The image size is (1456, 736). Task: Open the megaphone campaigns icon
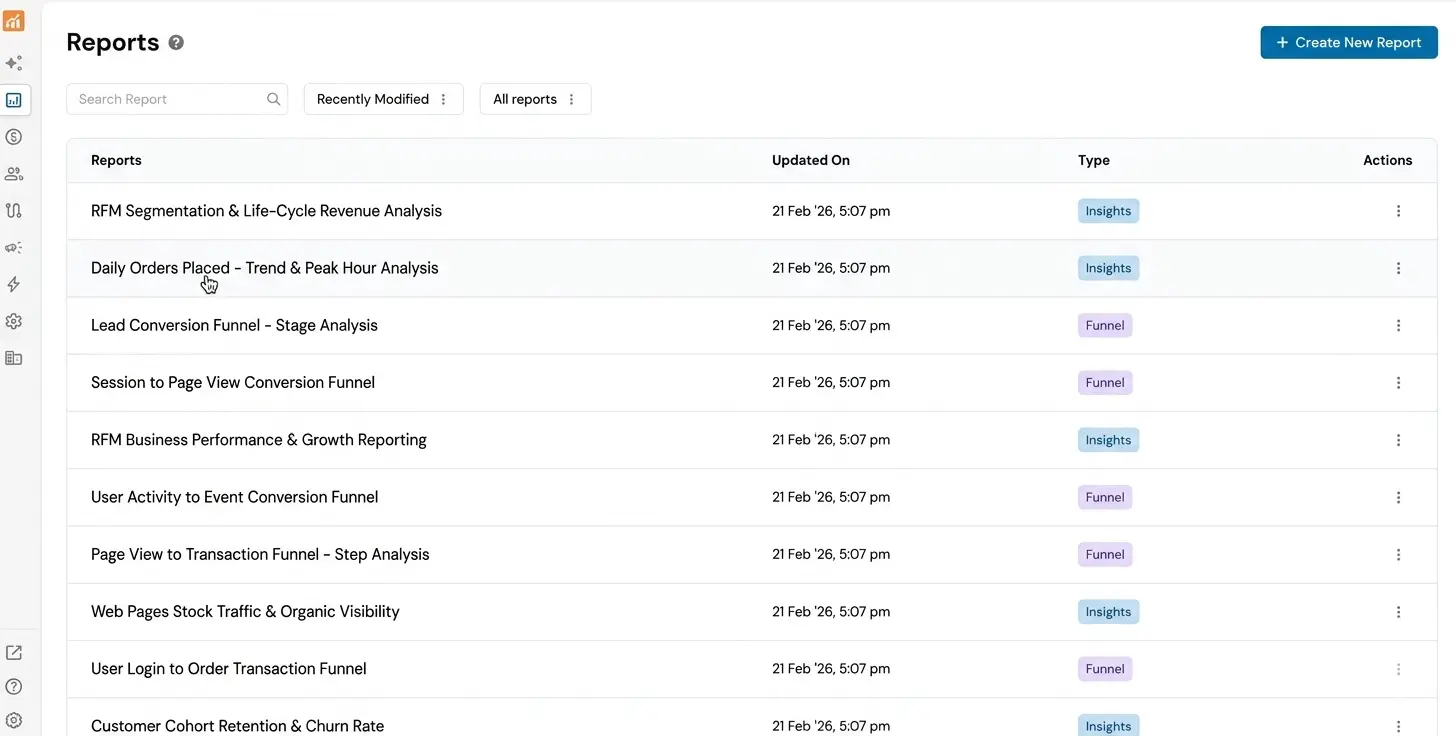click(14, 248)
